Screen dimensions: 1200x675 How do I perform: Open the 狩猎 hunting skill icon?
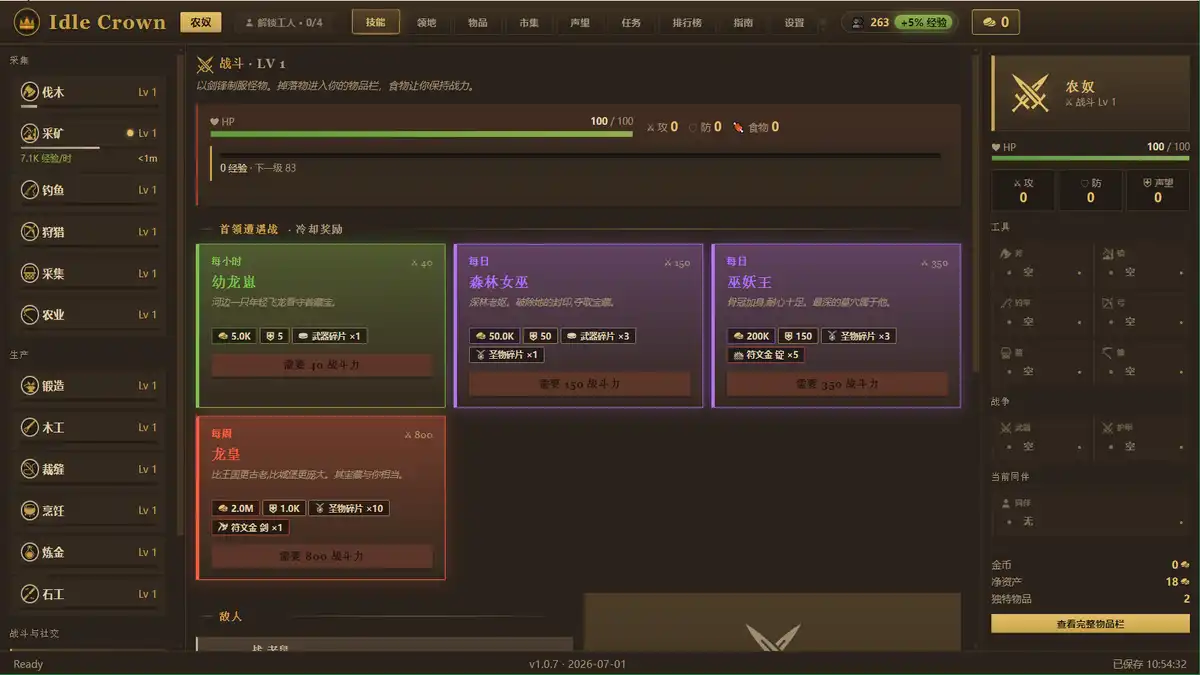[x=29, y=232]
